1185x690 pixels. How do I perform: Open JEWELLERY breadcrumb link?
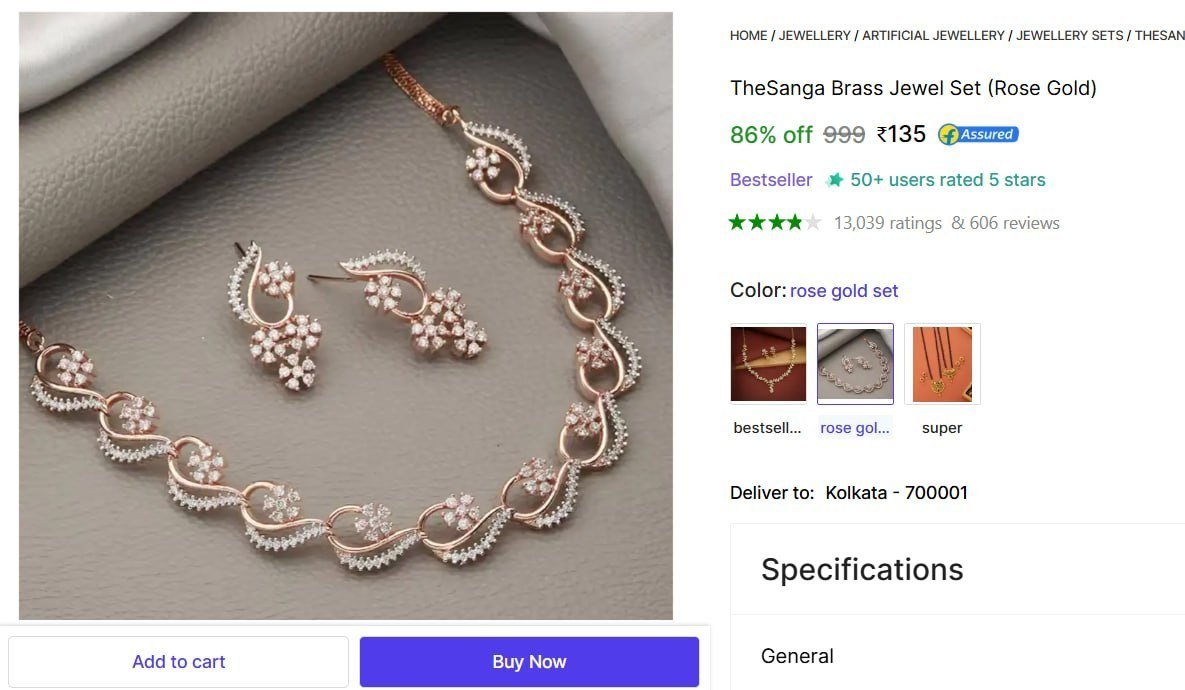pos(815,35)
